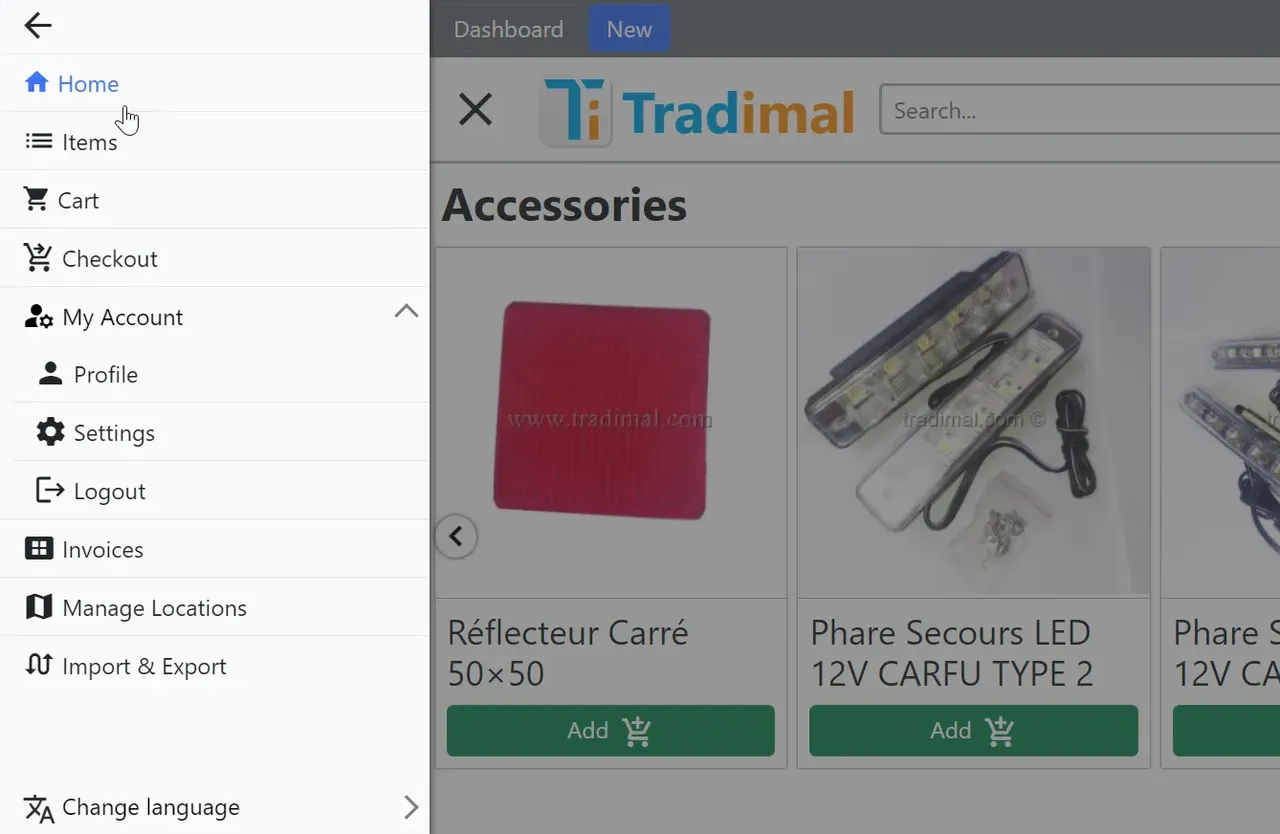Close the menu with the X icon
This screenshot has height=834, width=1280.
[x=475, y=109]
